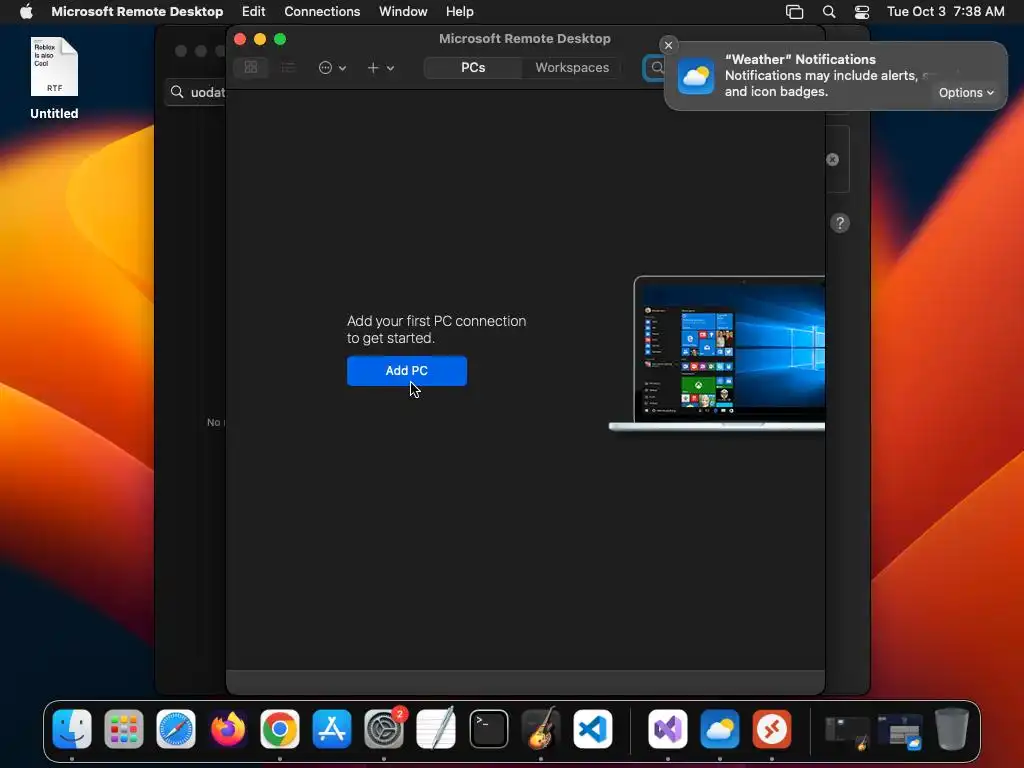The width and height of the screenshot is (1024, 768).
Task: Click Stage Manager icon in menu bar
Action: [794, 12]
